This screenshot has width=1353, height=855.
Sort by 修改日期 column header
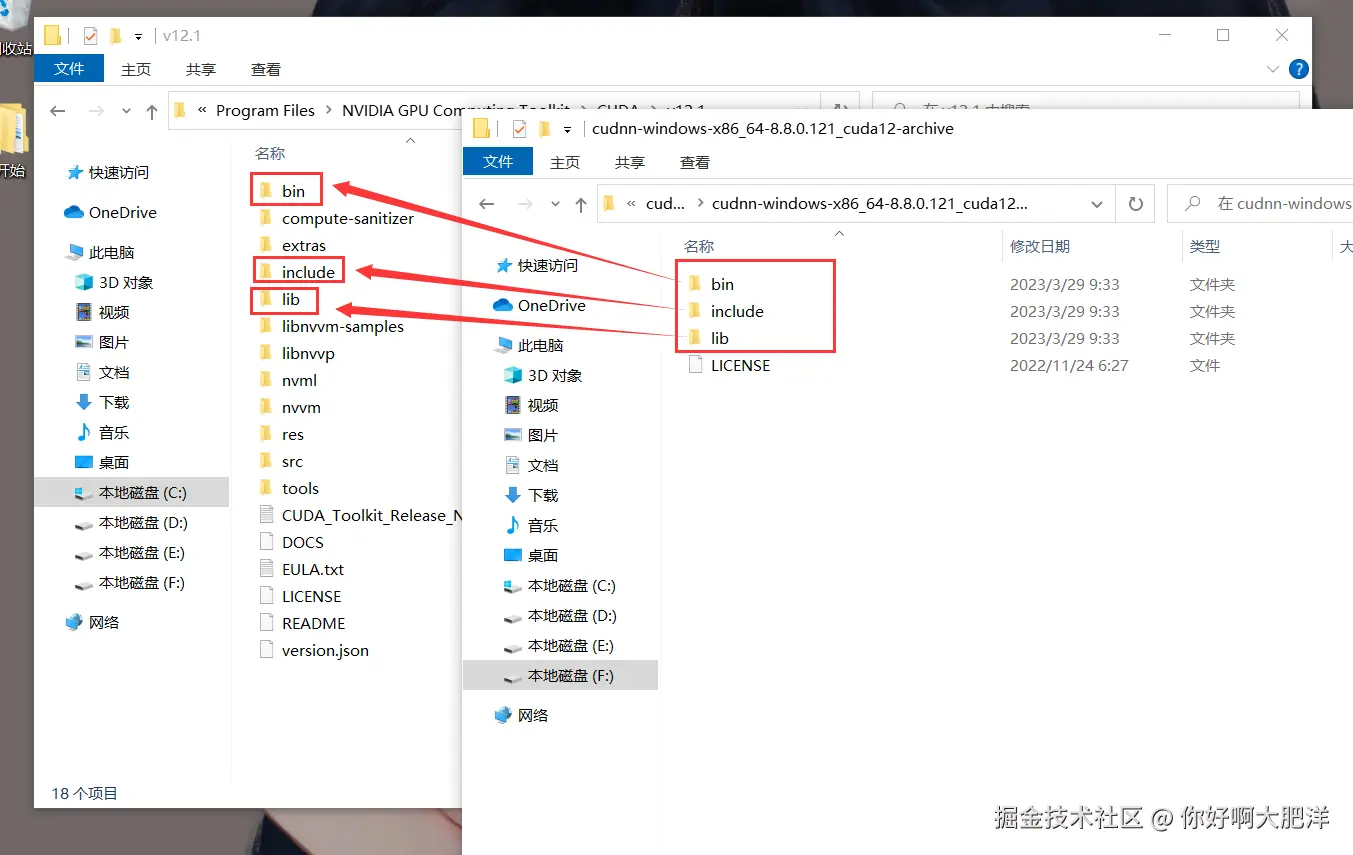coord(1036,245)
